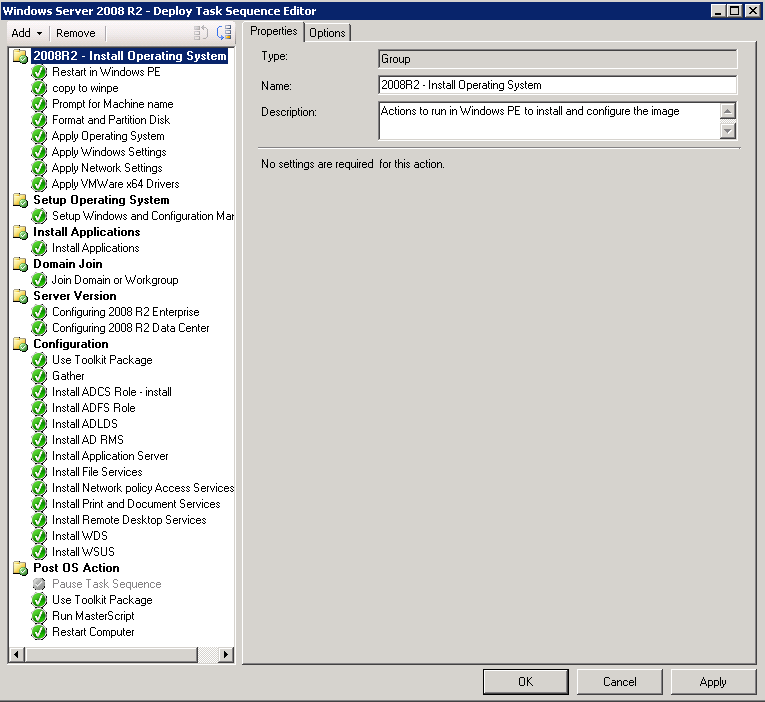This screenshot has width=765, height=702.
Task: Click the check icon beside Apply Windows Settings
Action: pos(39,152)
